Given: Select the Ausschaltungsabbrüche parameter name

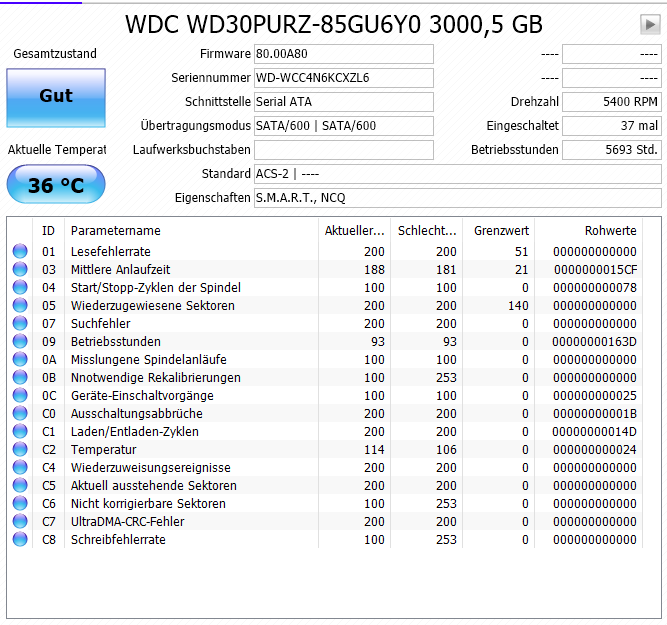Looking at the screenshot, I should pyautogui.click(x=137, y=414).
